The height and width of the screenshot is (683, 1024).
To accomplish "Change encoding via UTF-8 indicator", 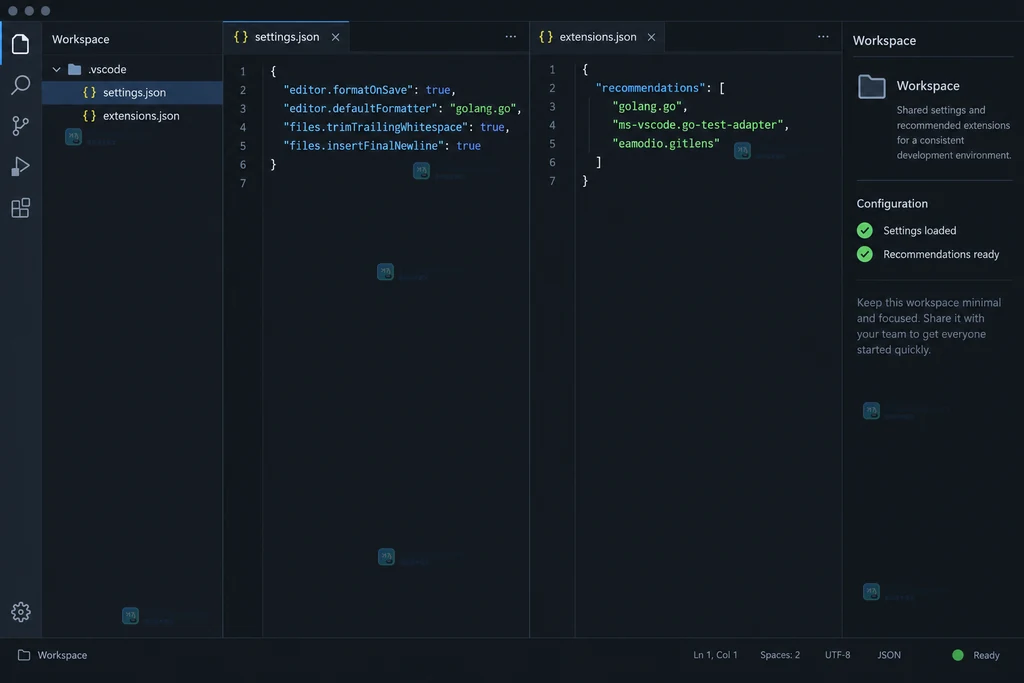I will [837, 655].
